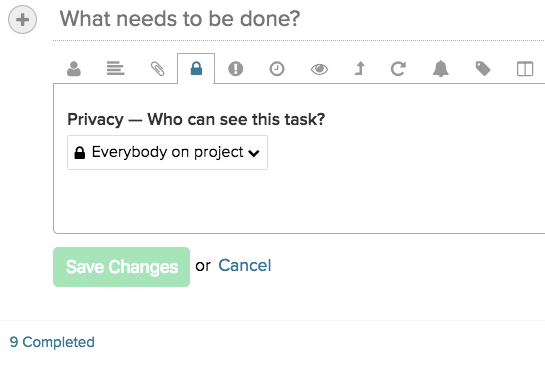
Task: Select the blue lock privacy tab
Action: (196, 68)
